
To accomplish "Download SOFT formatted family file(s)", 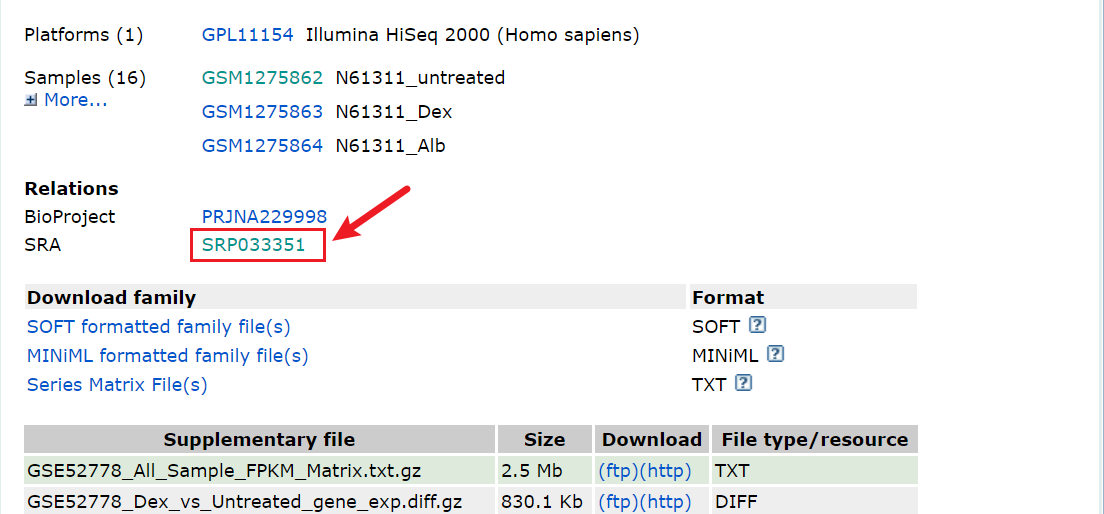I will (x=158, y=327).
